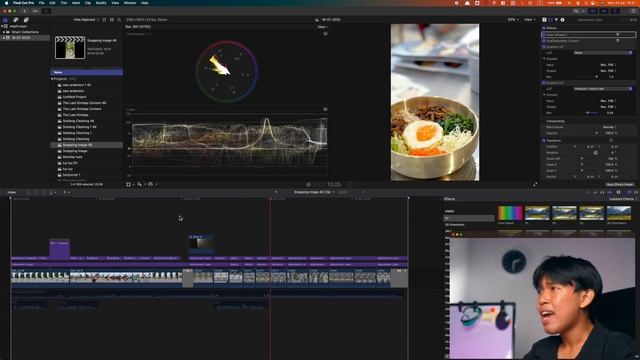Click import media arrow in top toolbar
Viewport: 640px width, 360px height.
pos(24,11)
